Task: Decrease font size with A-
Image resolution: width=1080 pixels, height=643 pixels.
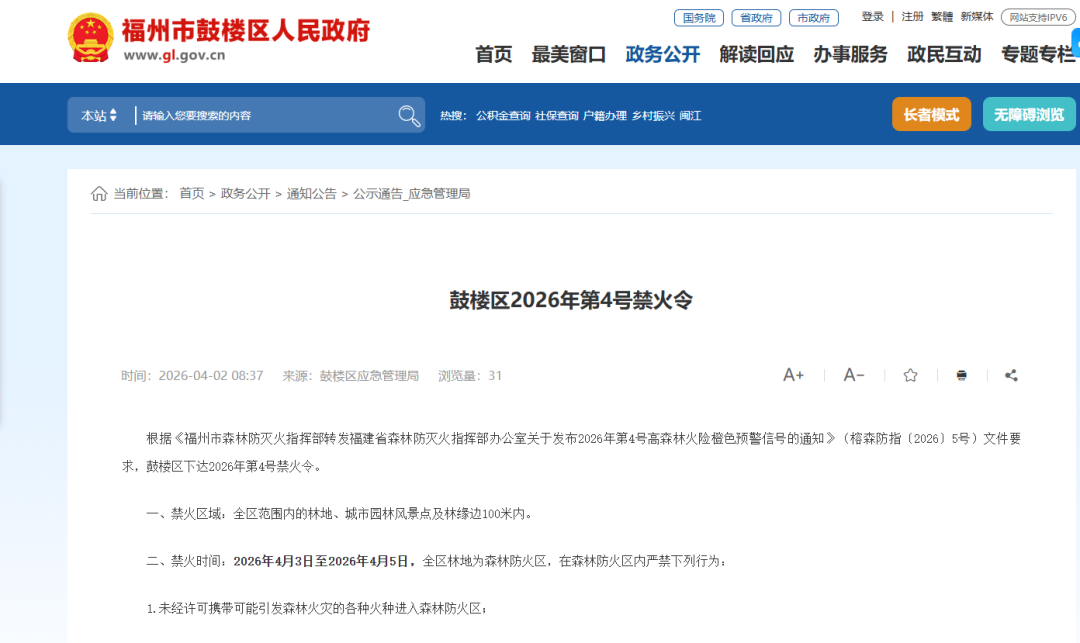Action: click(x=853, y=375)
